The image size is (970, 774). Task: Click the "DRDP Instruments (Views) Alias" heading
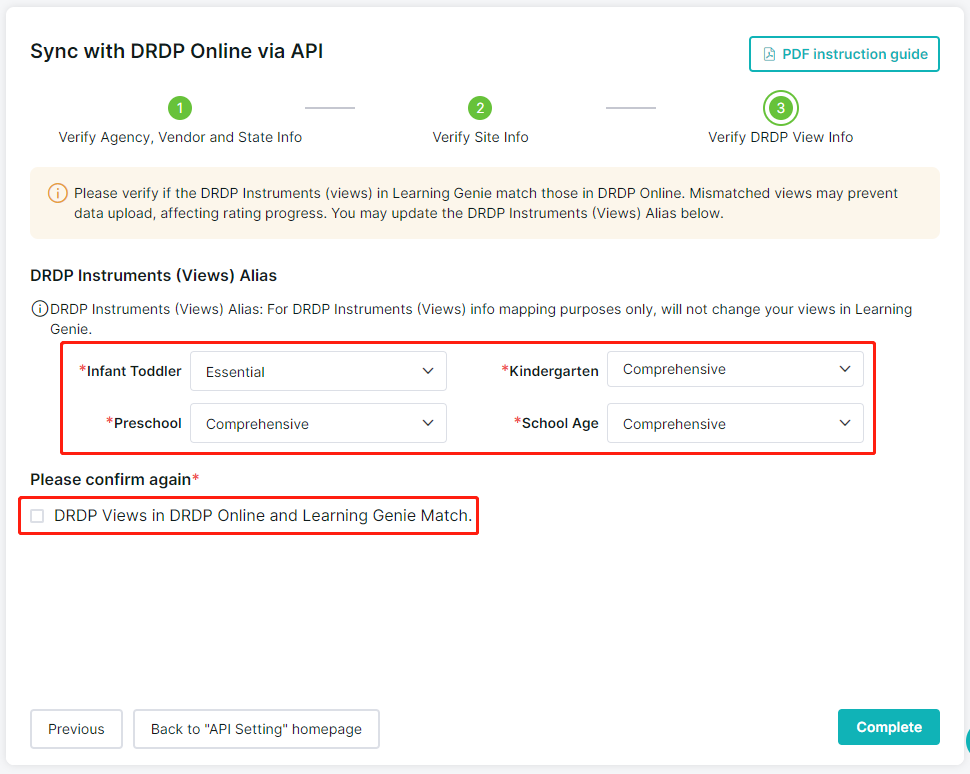(153, 275)
